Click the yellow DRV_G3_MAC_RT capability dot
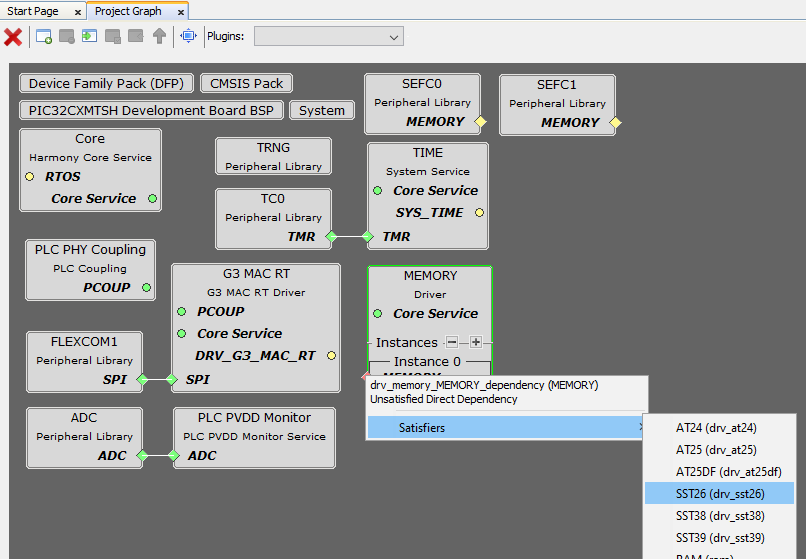 [x=332, y=355]
